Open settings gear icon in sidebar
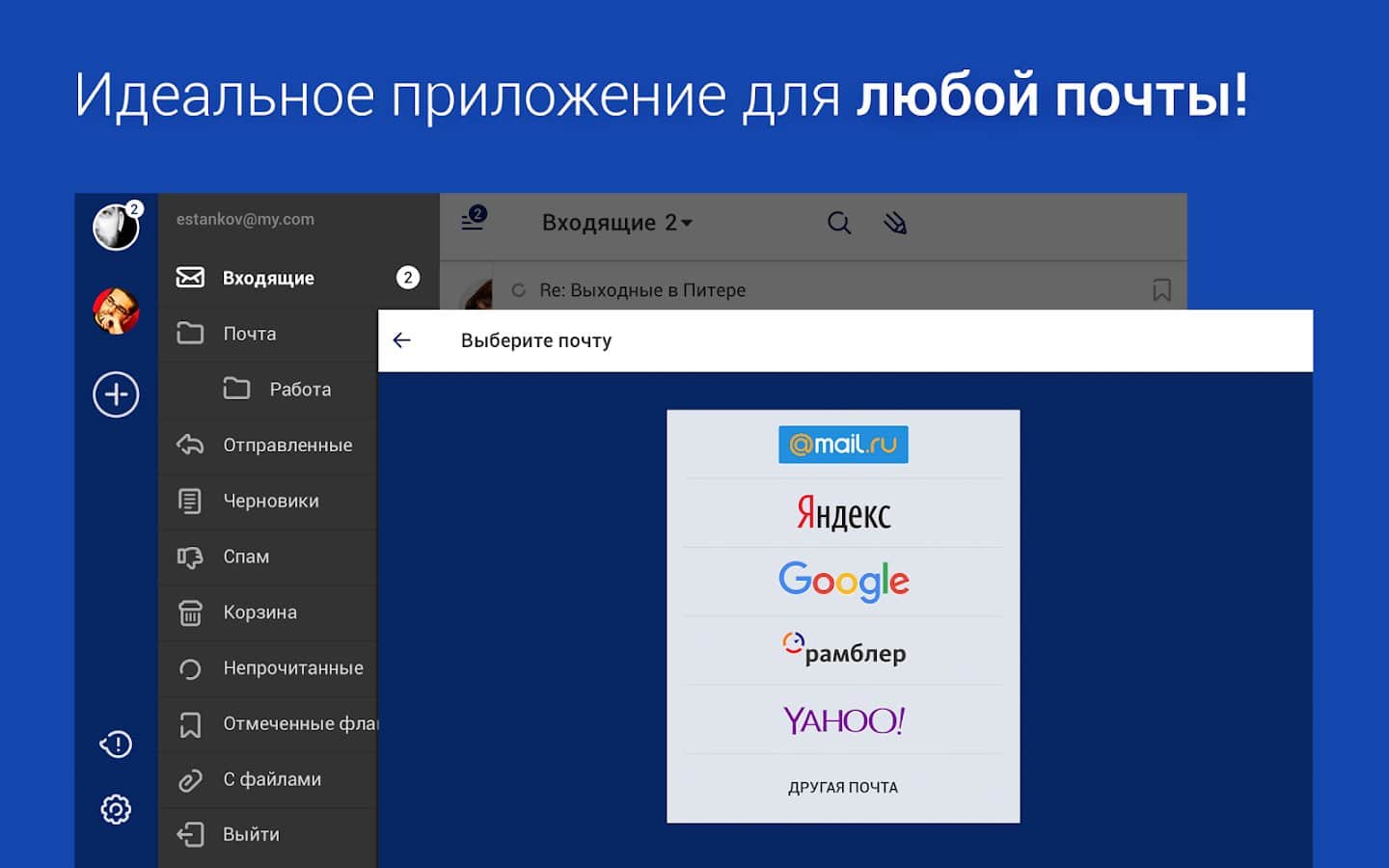This screenshot has width=1389, height=868. (116, 809)
